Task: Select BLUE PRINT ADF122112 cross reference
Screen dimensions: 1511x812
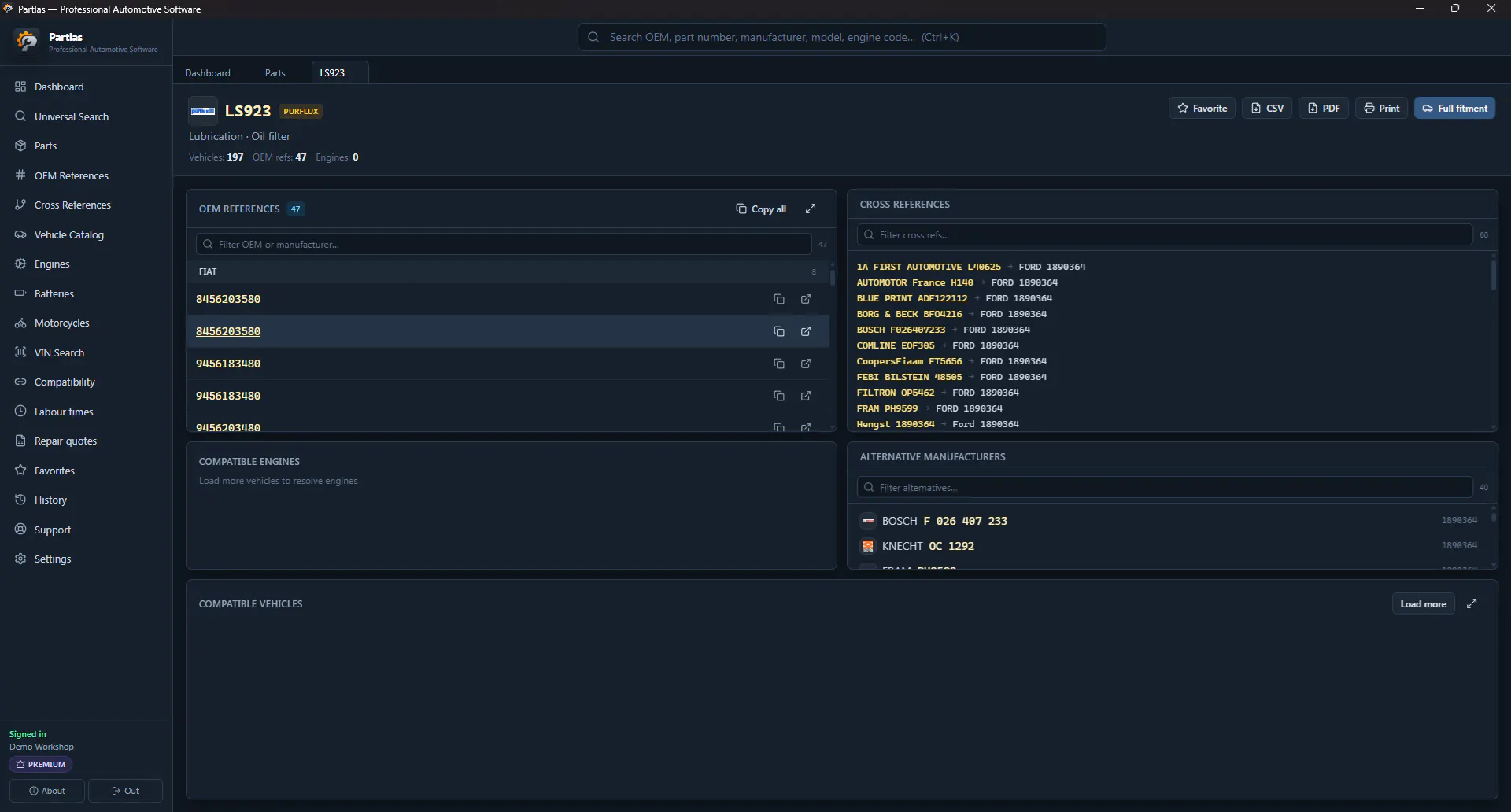Action: pos(912,298)
